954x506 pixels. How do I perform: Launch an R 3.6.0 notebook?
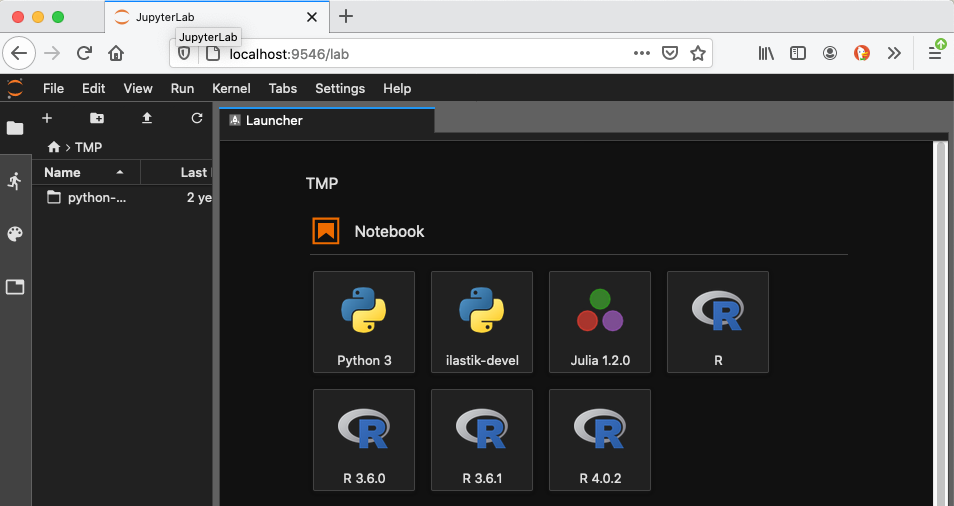click(x=364, y=440)
